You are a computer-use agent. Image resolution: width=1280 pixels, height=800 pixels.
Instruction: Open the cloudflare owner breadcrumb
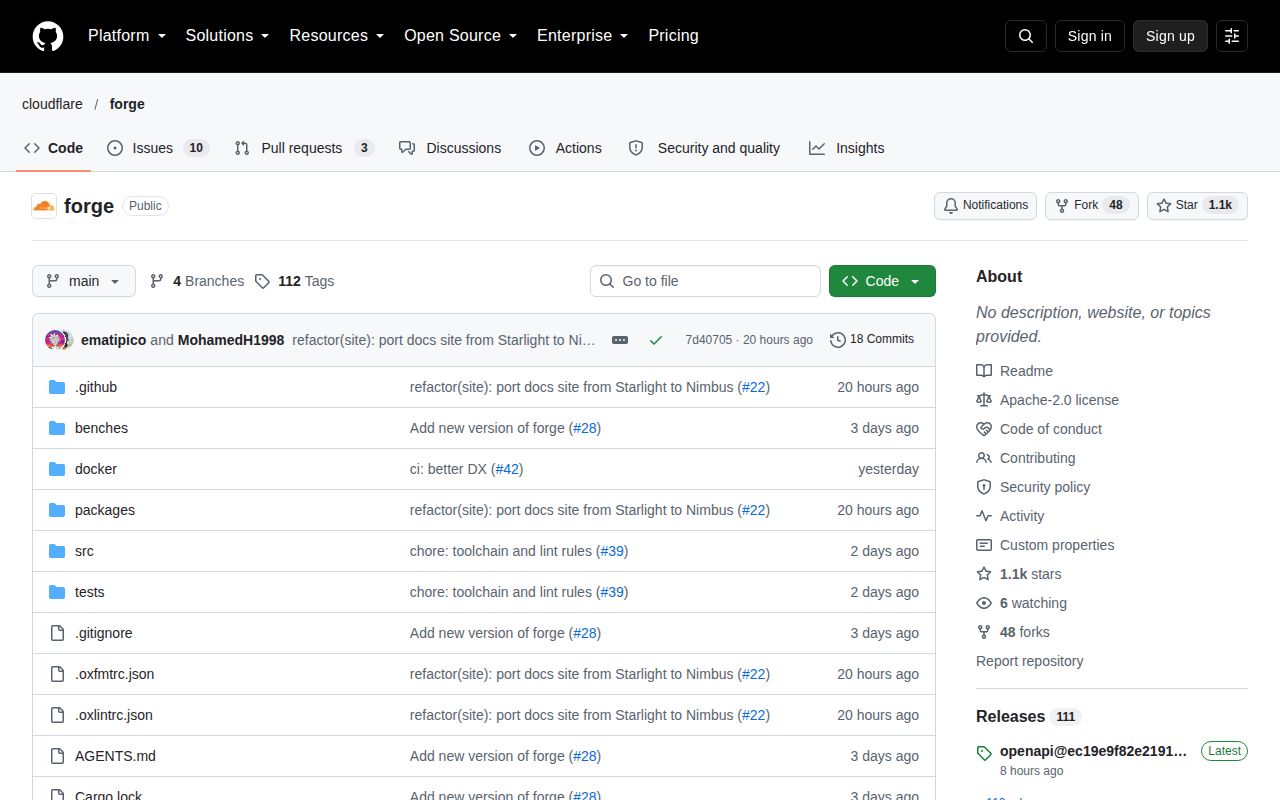coord(52,104)
